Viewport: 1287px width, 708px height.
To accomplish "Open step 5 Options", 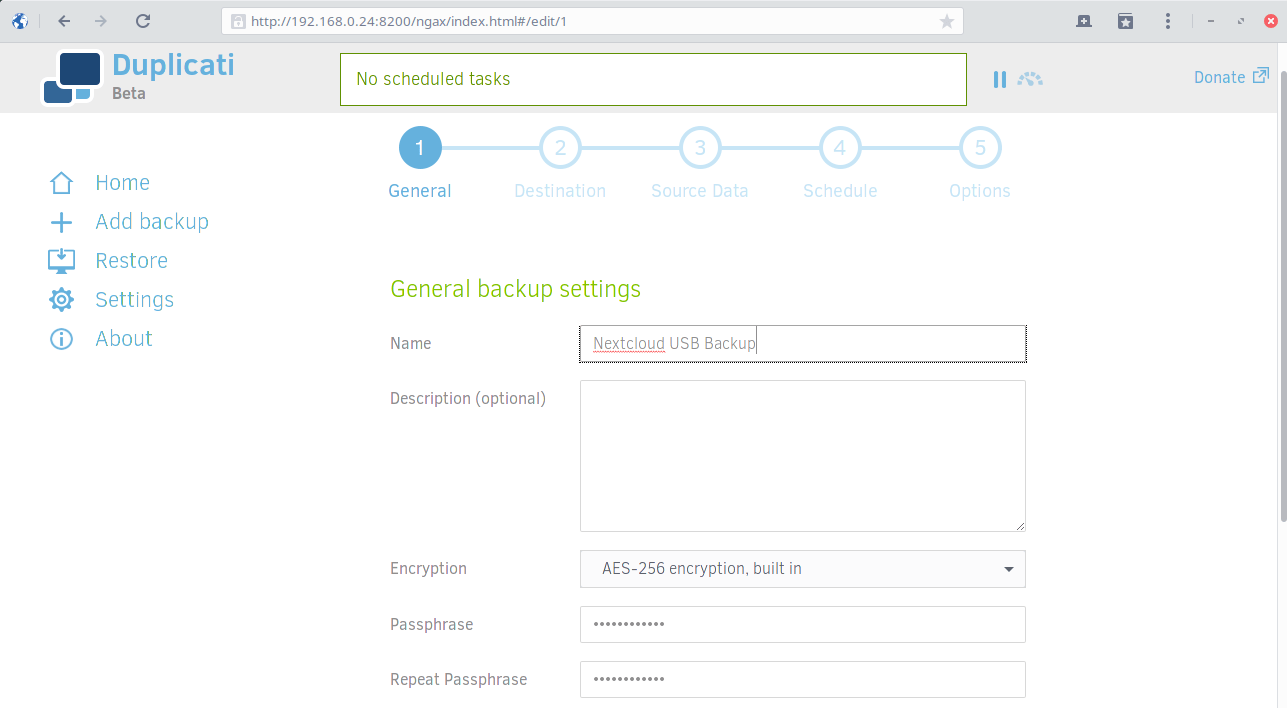I will coord(980,149).
